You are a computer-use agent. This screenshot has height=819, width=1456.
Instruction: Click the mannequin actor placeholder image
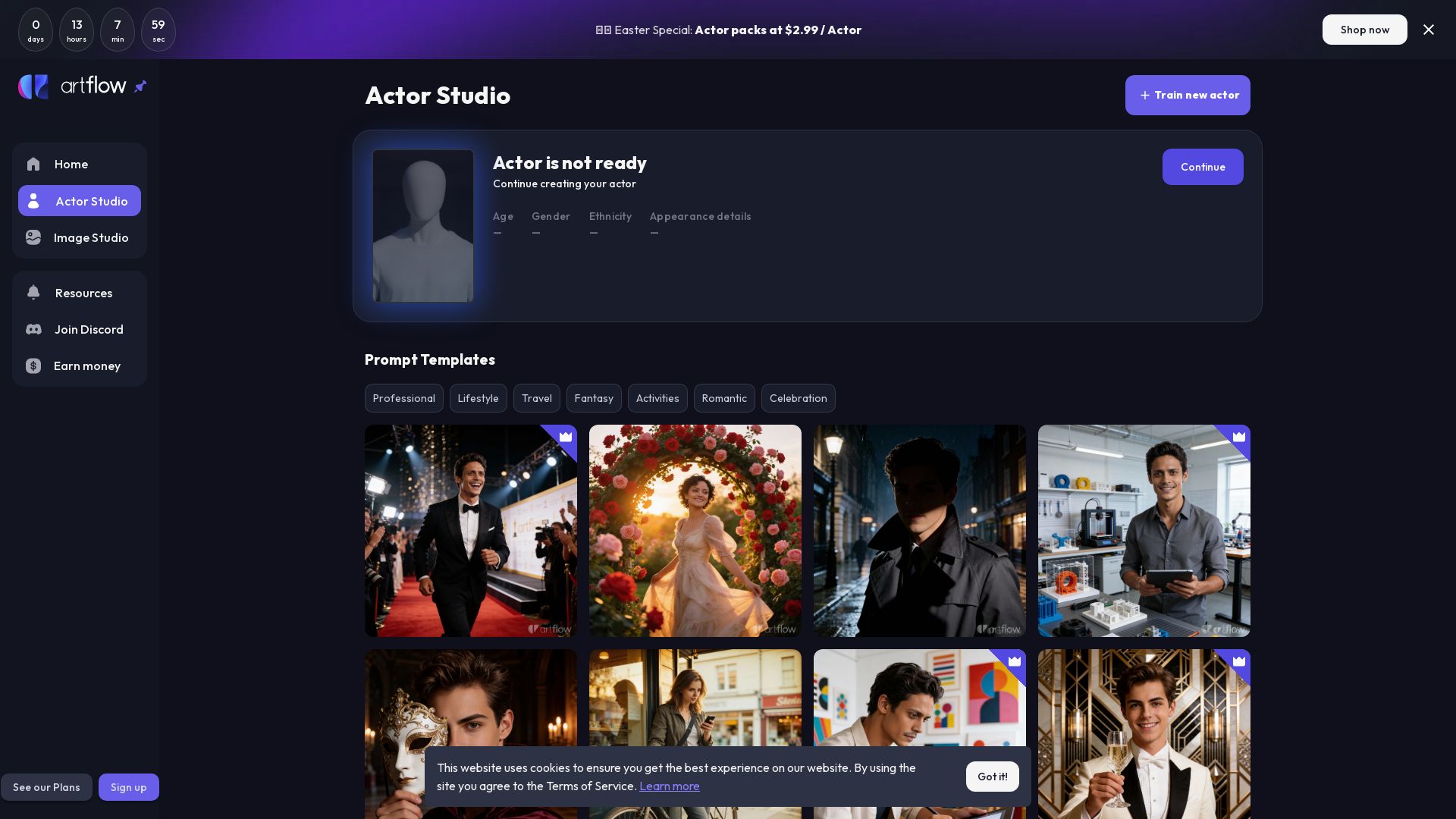(423, 226)
